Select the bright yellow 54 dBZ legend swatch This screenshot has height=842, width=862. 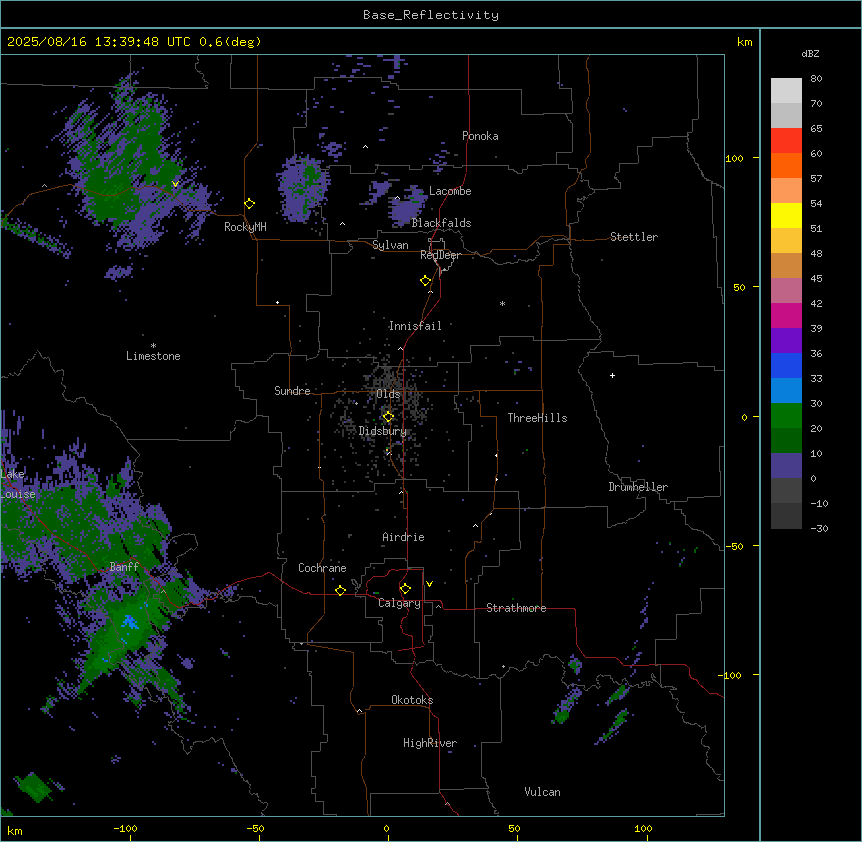pyautogui.click(x=786, y=215)
